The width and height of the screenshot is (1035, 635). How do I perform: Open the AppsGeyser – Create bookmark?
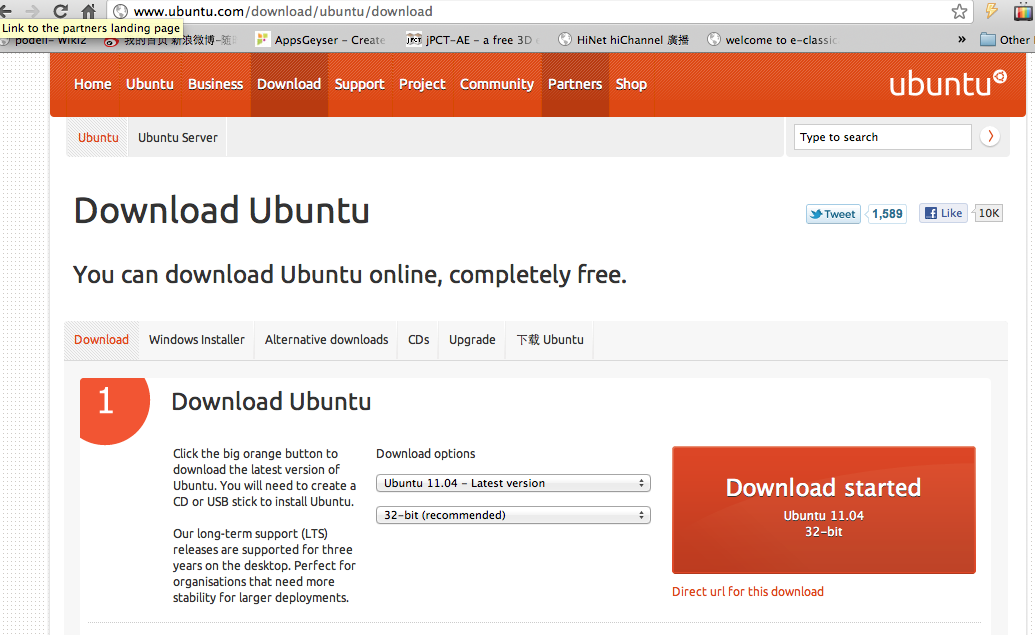321,40
